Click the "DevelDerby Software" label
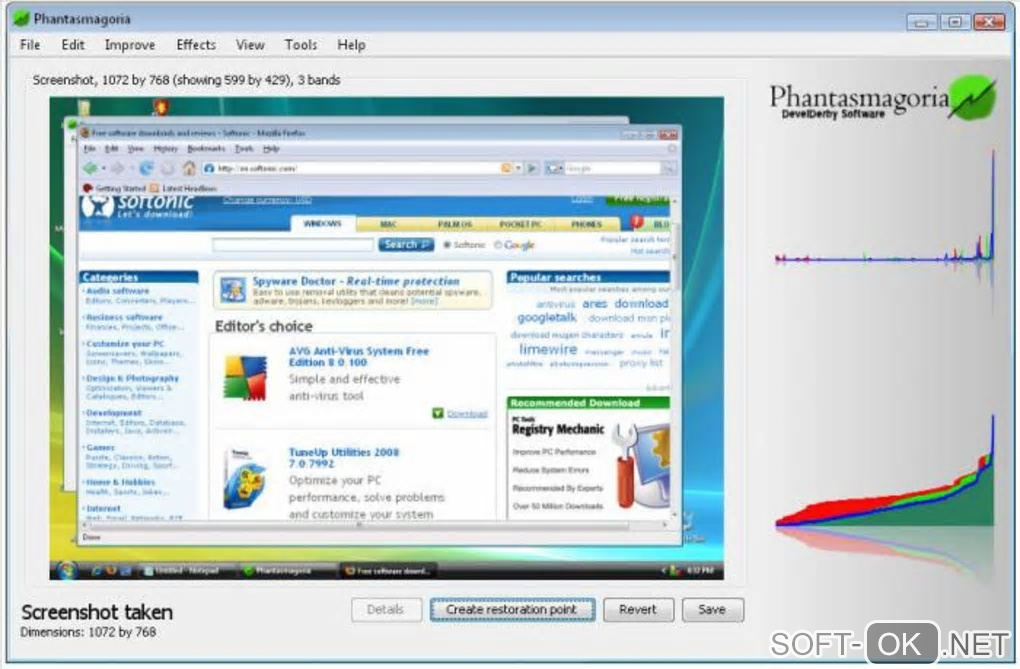This screenshot has width=1020, height=669. coord(833,114)
